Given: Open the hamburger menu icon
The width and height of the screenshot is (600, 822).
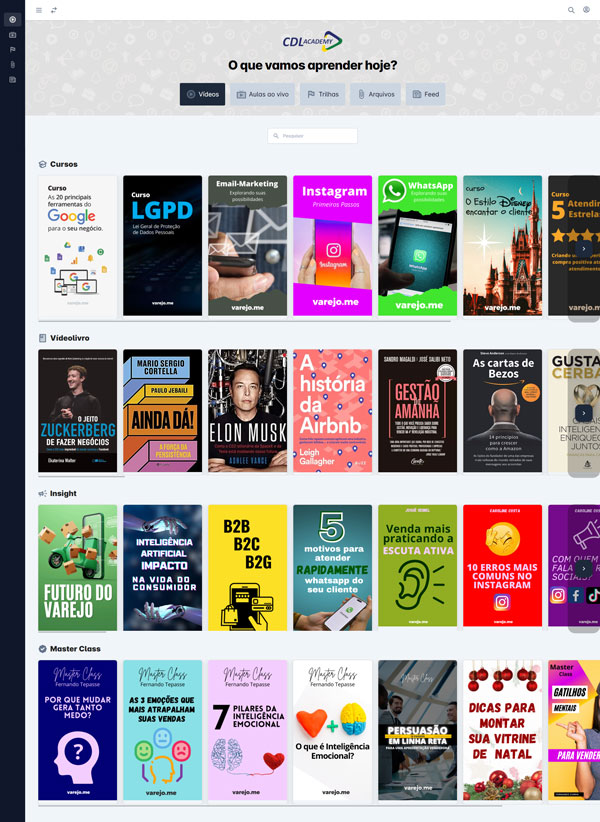Looking at the screenshot, I should tap(39, 10).
